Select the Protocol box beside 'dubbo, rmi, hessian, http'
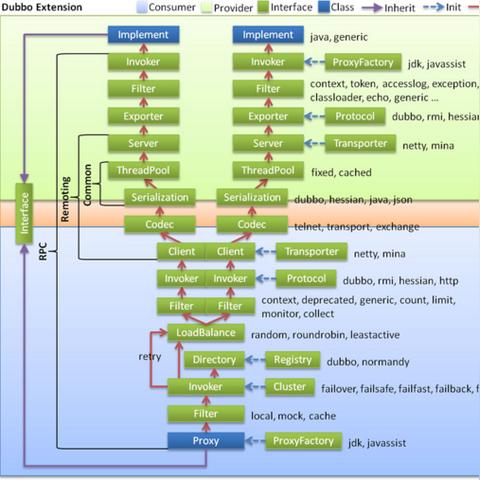Image resolution: width=480 pixels, height=480 pixels. 306,279
